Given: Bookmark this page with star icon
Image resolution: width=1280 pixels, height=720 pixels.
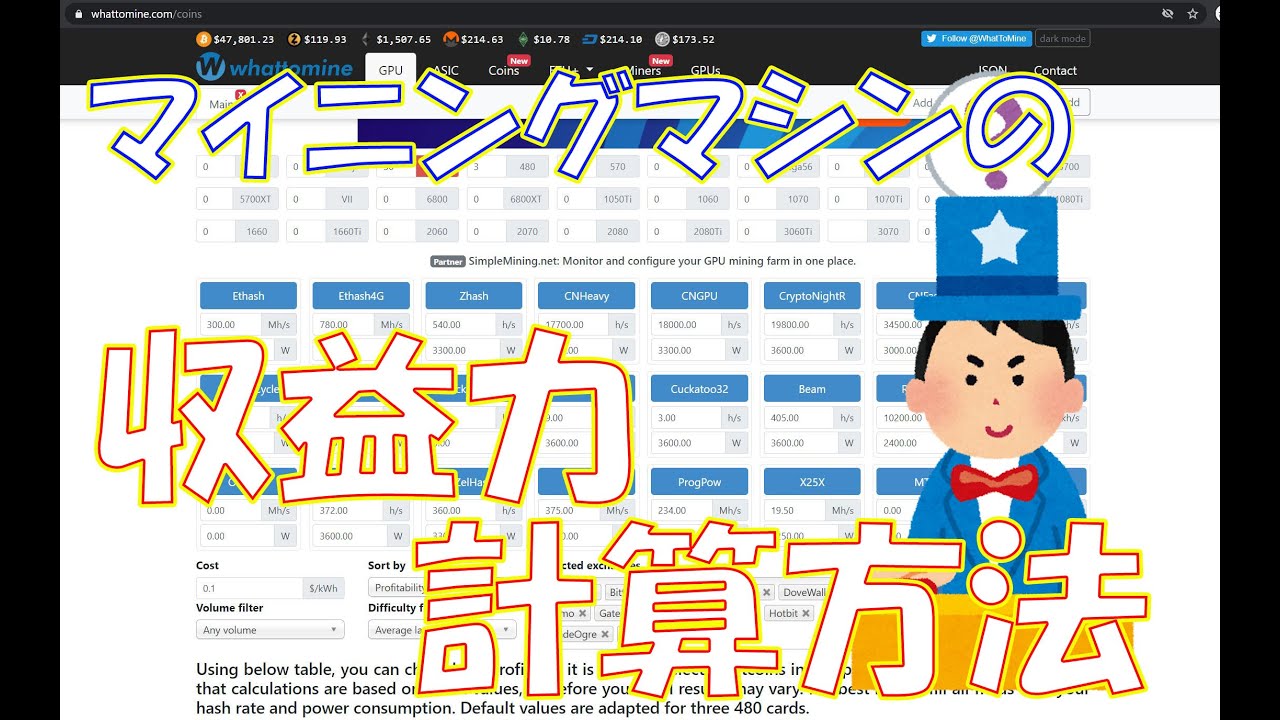Looking at the screenshot, I should pos(1193,14).
